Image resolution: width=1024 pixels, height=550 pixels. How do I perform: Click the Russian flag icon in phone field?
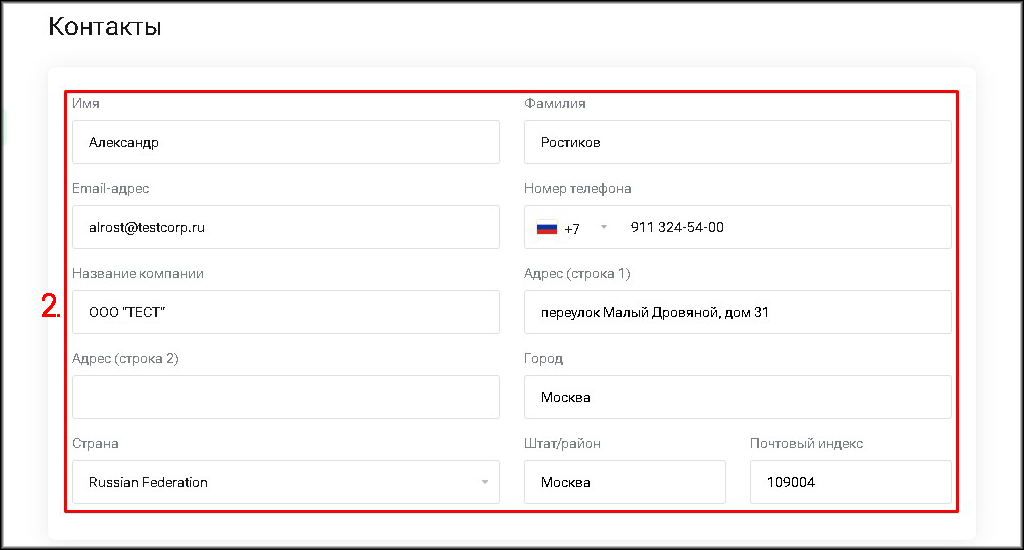coord(547,228)
